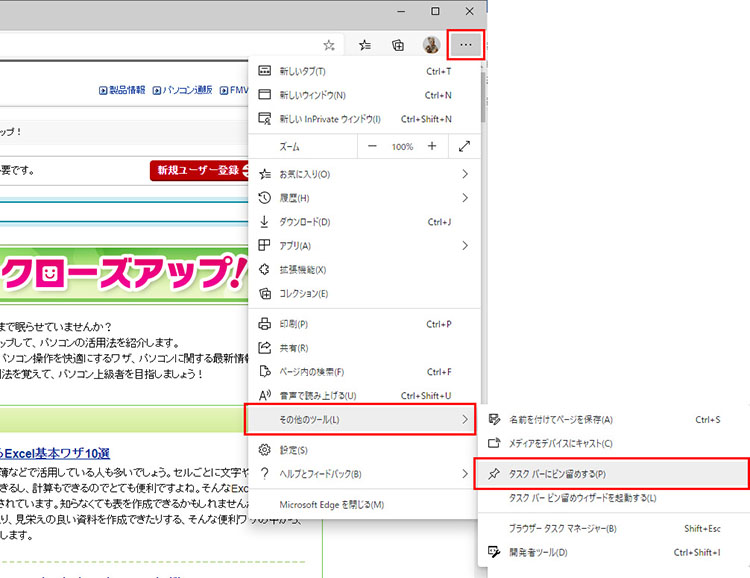
Task: Select 新しいタブ menu item
Action: pos(305,71)
